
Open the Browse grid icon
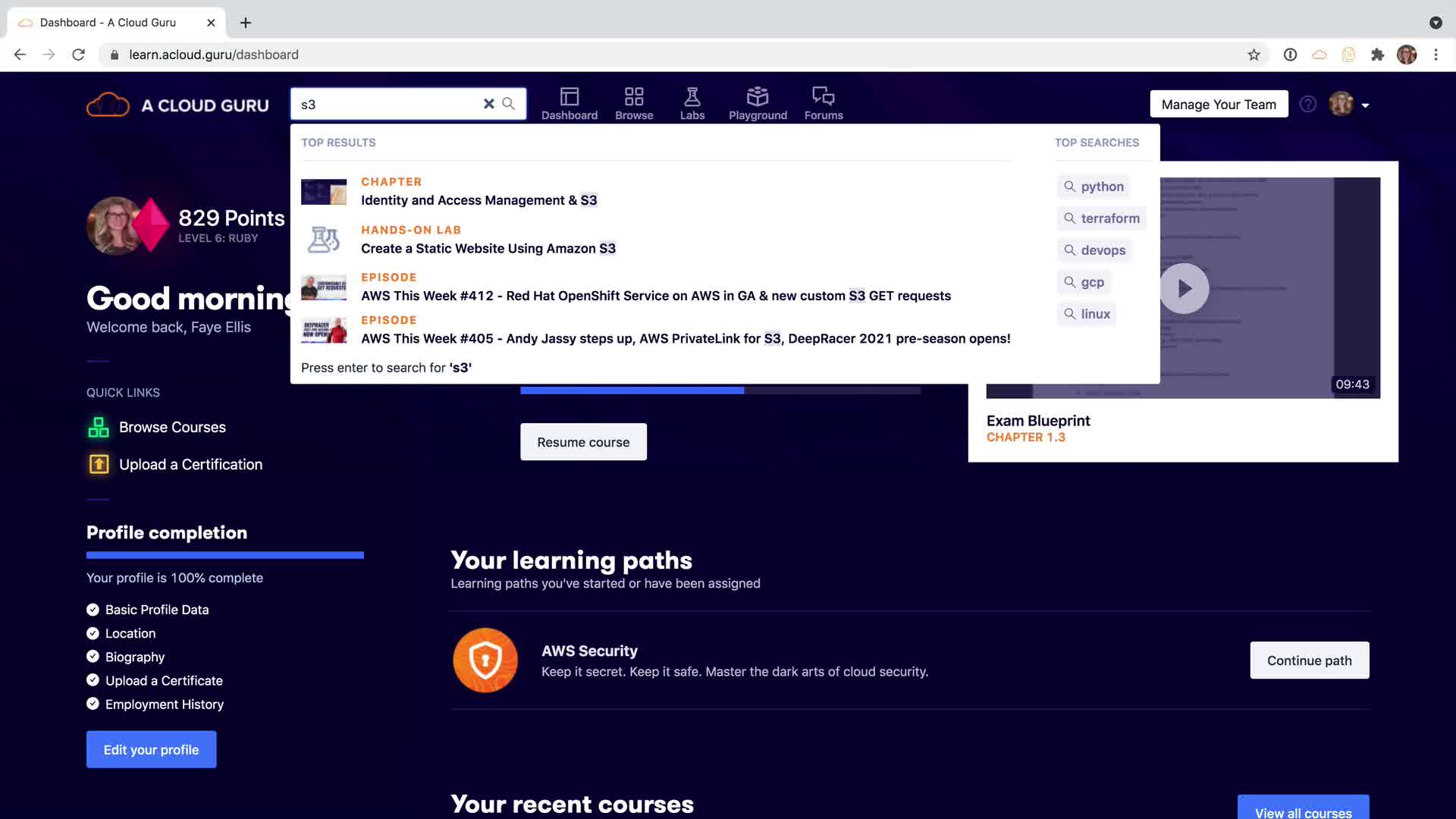click(x=634, y=96)
